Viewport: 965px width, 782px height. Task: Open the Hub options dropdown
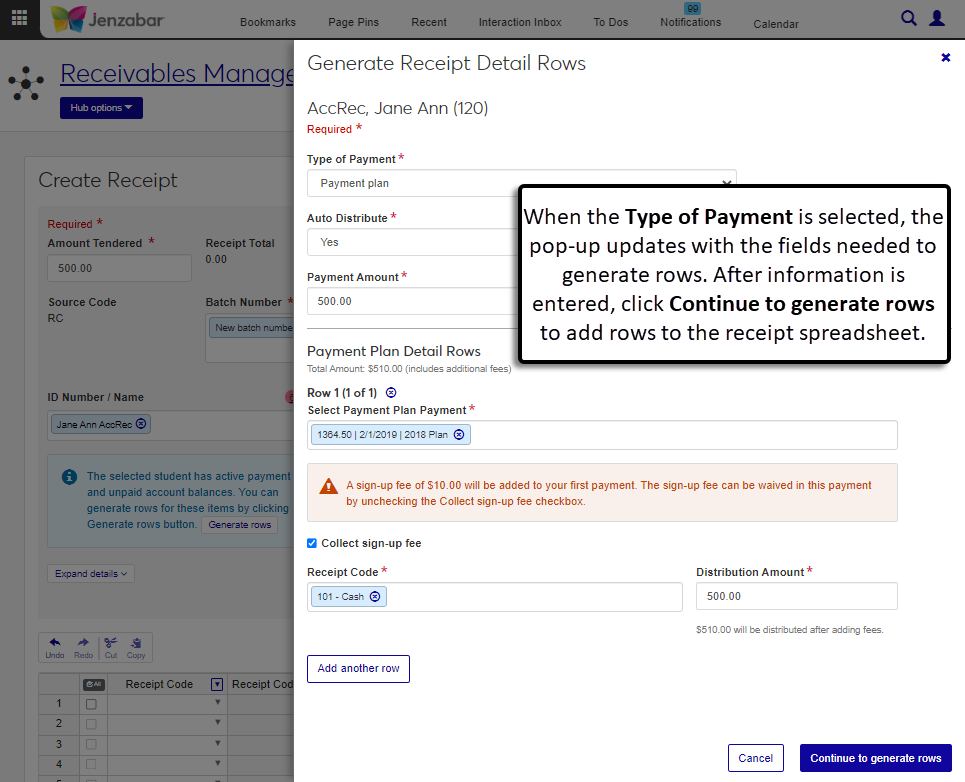[101, 108]
